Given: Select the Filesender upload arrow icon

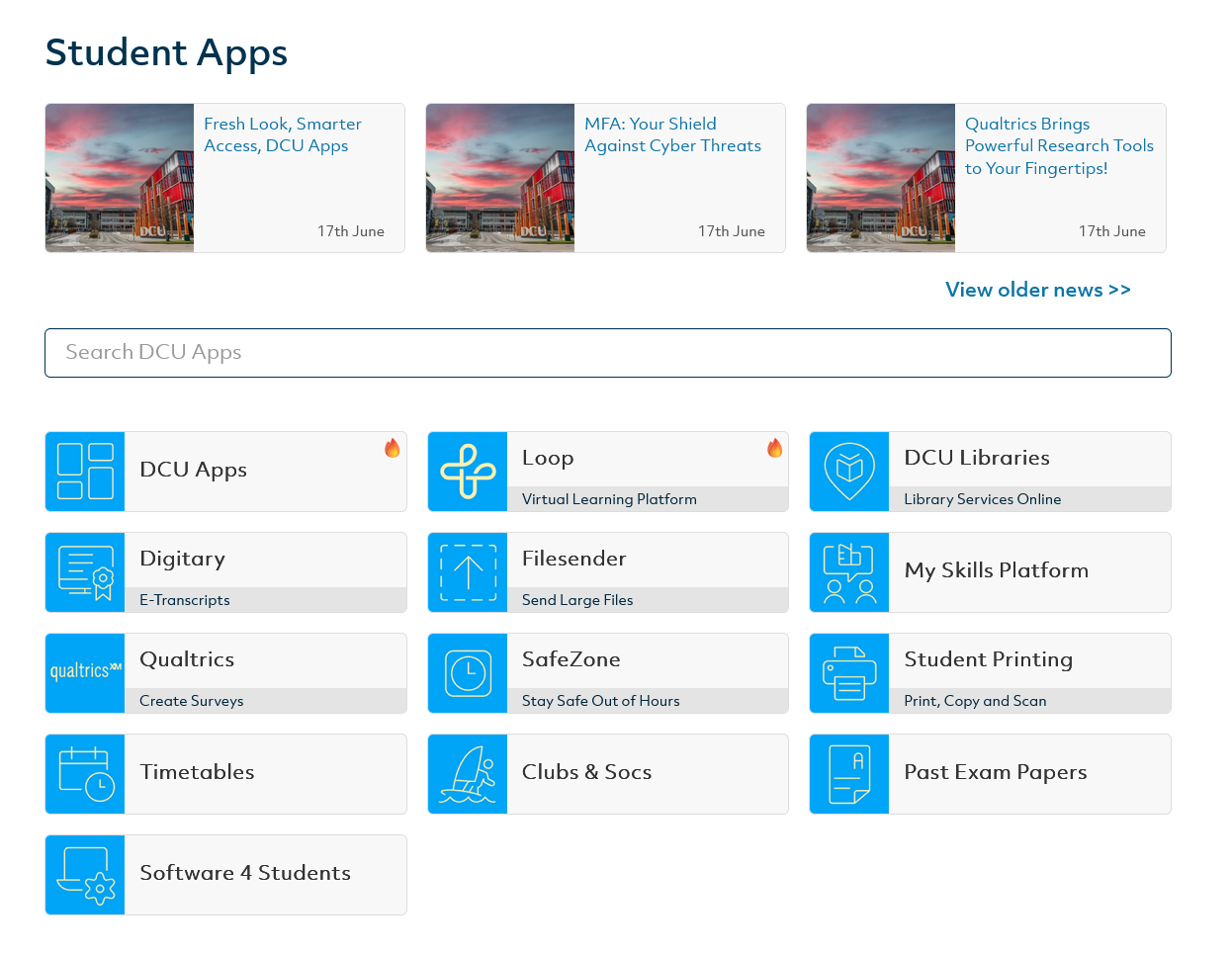Looking at the screenshot, I should tap(468, 572).
